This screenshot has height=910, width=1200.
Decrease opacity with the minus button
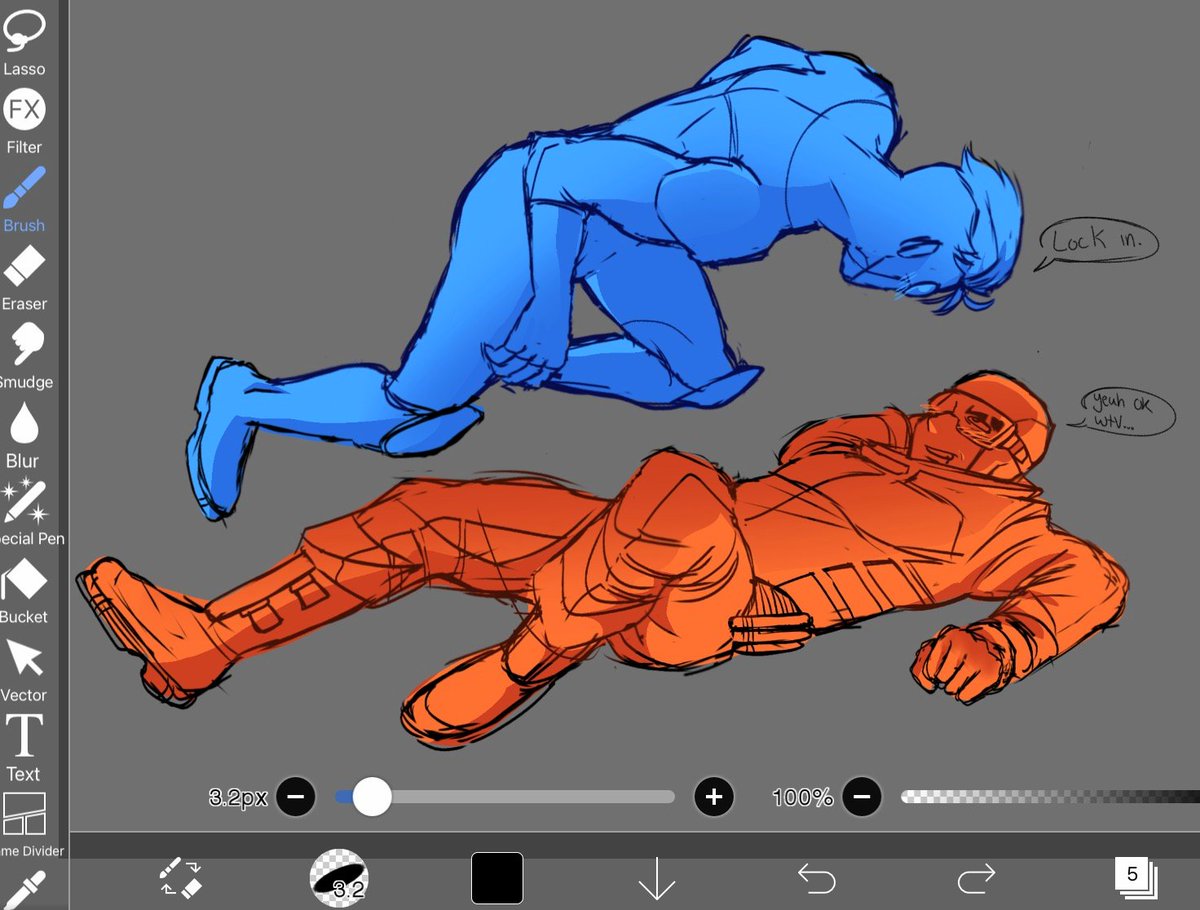(862, 797)
